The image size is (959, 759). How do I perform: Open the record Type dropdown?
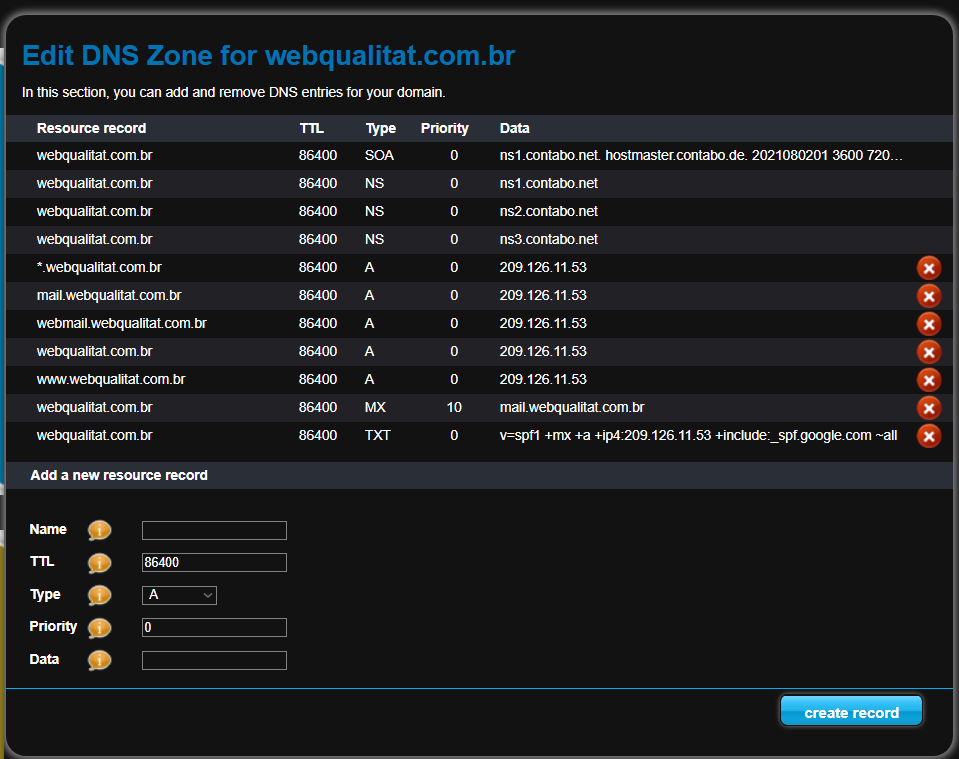(x=179, y=595)
